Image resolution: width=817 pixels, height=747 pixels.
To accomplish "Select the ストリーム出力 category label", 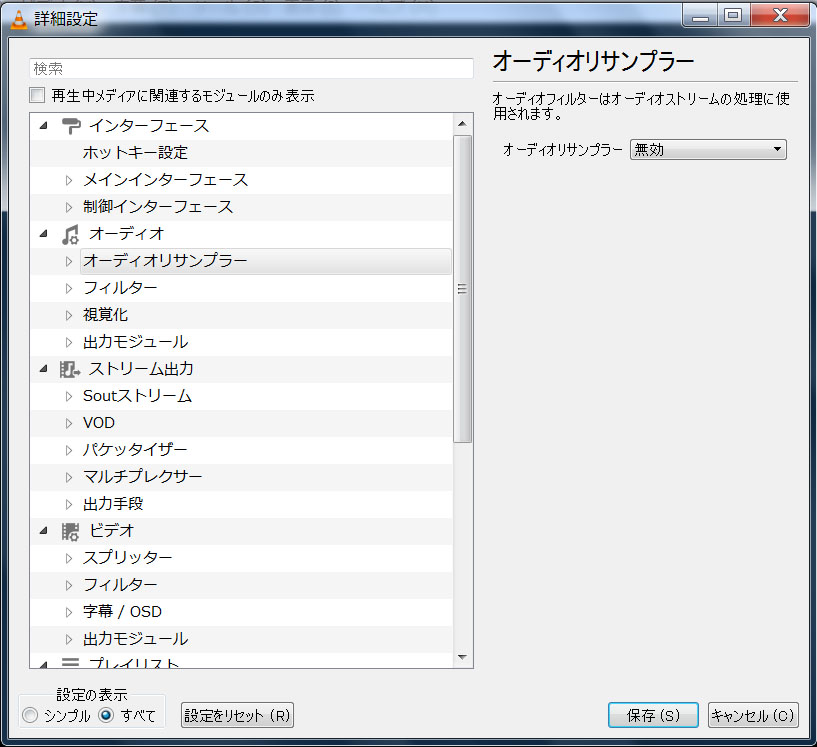I will [x=141, y=369].
